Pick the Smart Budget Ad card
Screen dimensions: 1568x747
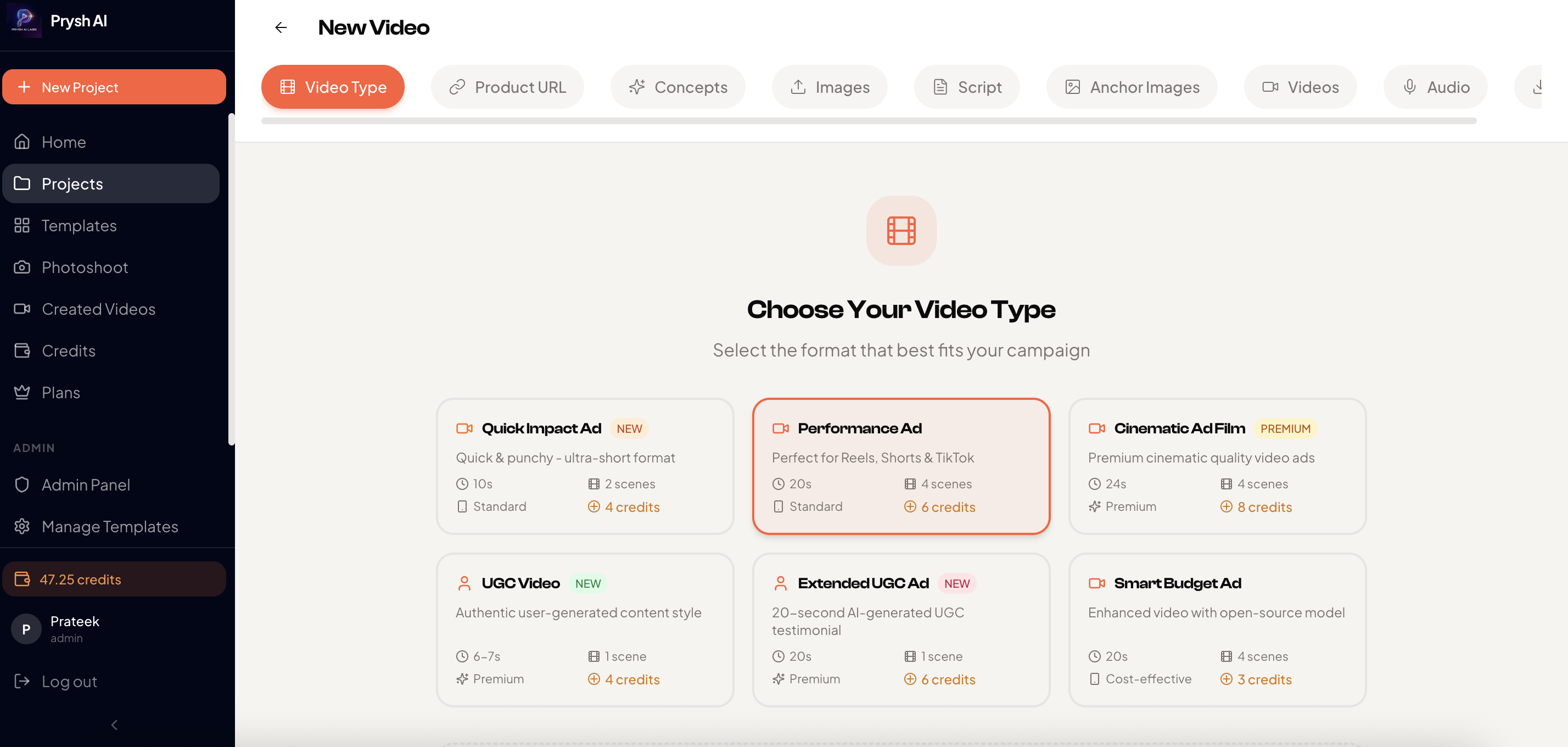coord(1217,629)
